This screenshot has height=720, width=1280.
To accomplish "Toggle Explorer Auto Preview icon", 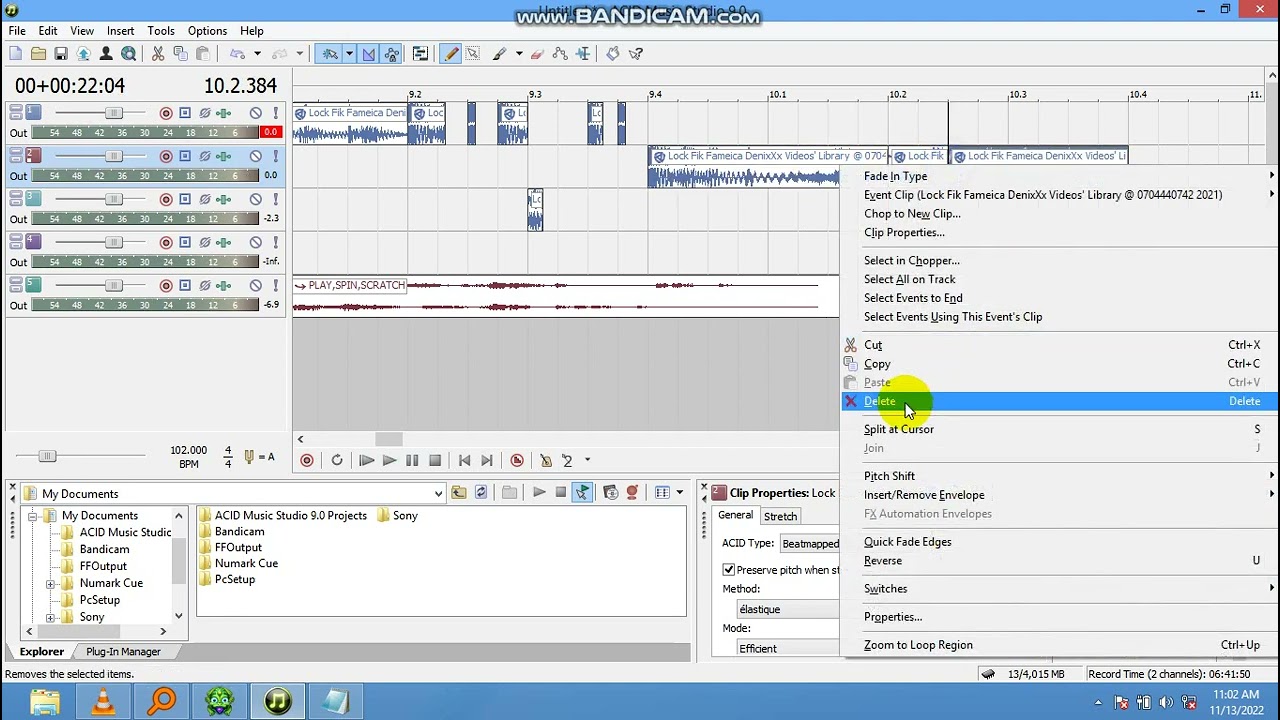I will pyautogui.click(x=582, y=493).
